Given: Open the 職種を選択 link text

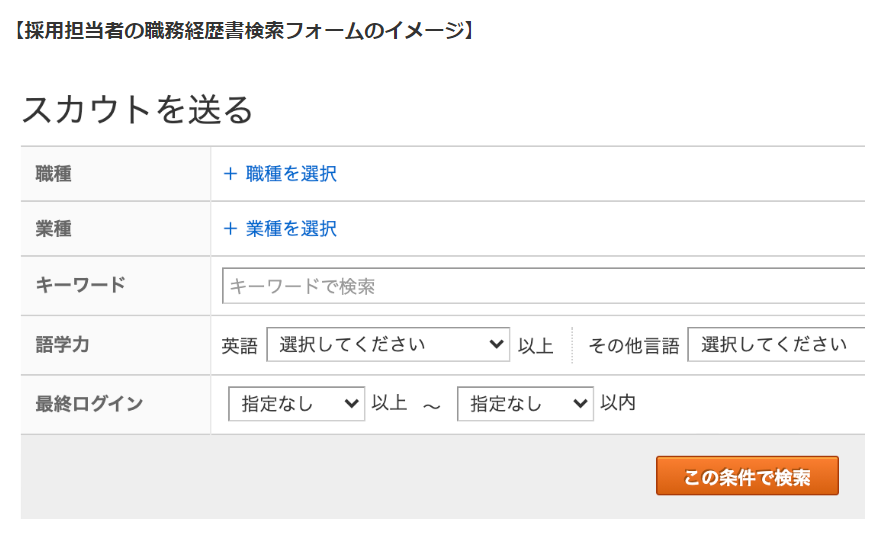Looking at the screenshot, I should (291, 174).
